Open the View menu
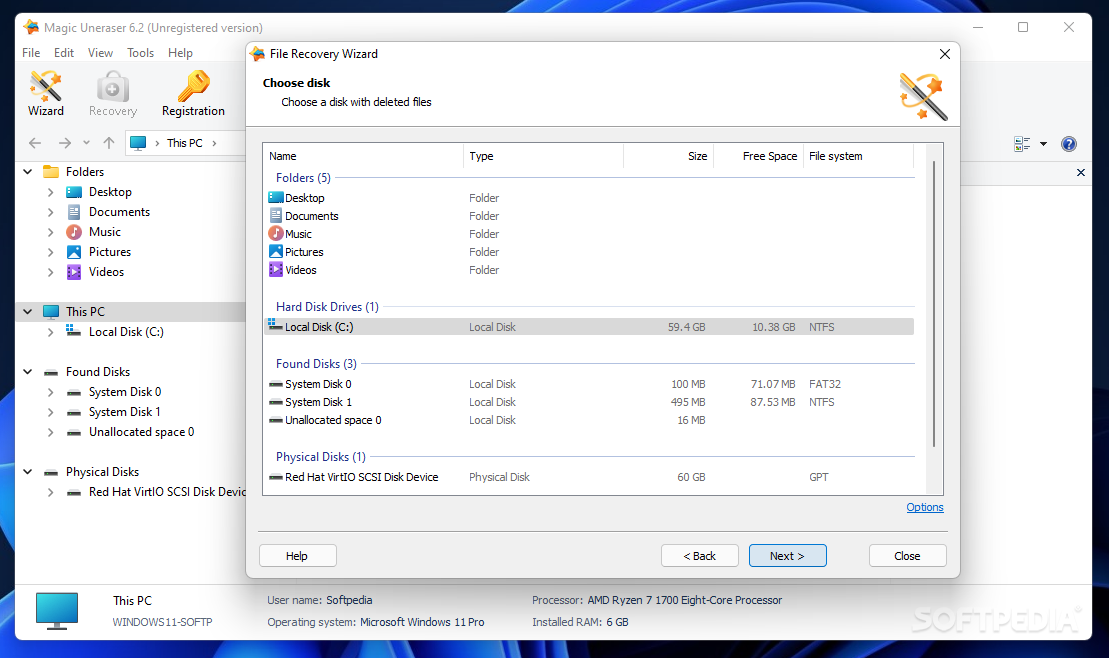The width and height of the screenshot is (1109, 658). [100, 52]
